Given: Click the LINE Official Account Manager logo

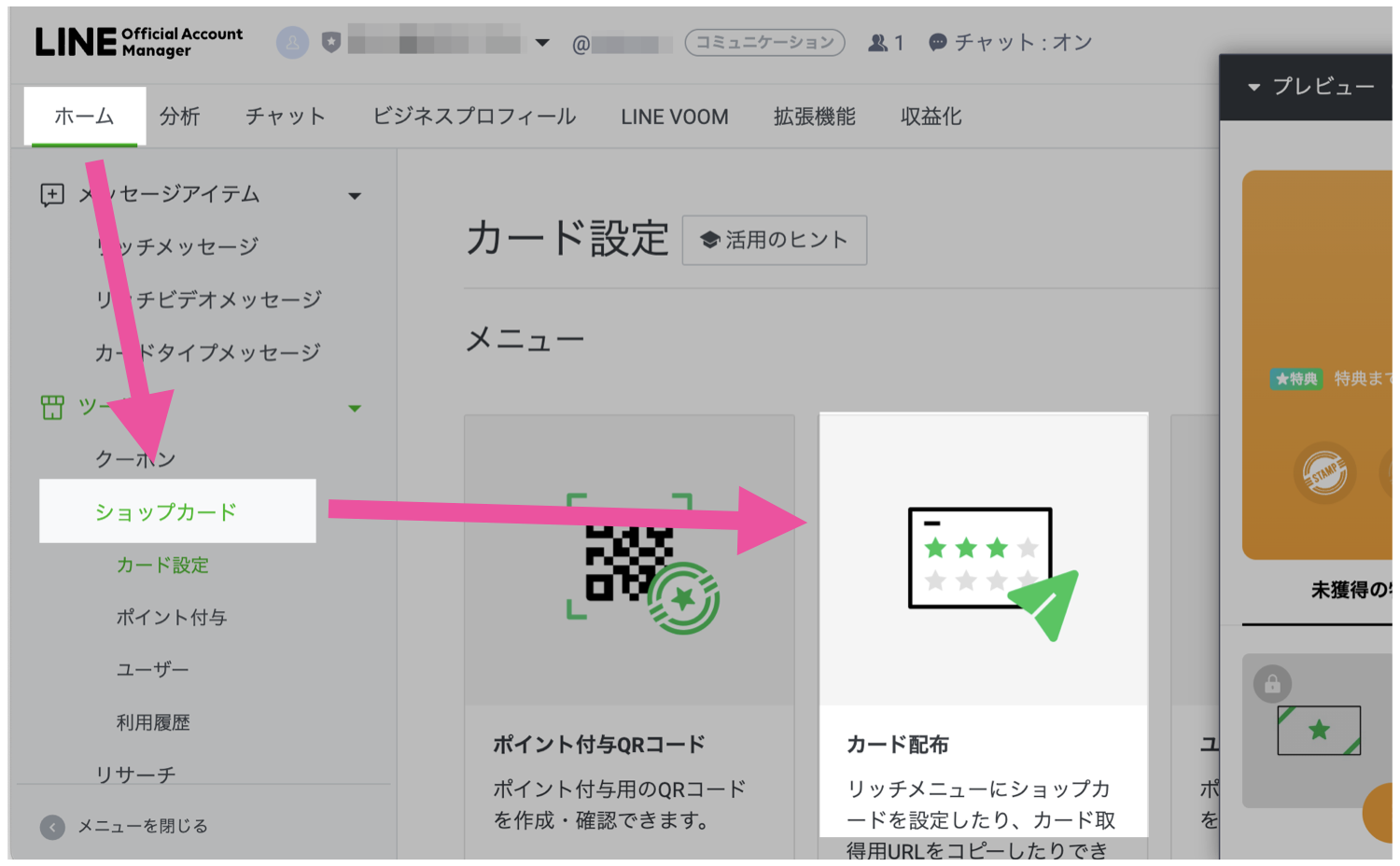Looking at the screenshot, I should (138, 42).
